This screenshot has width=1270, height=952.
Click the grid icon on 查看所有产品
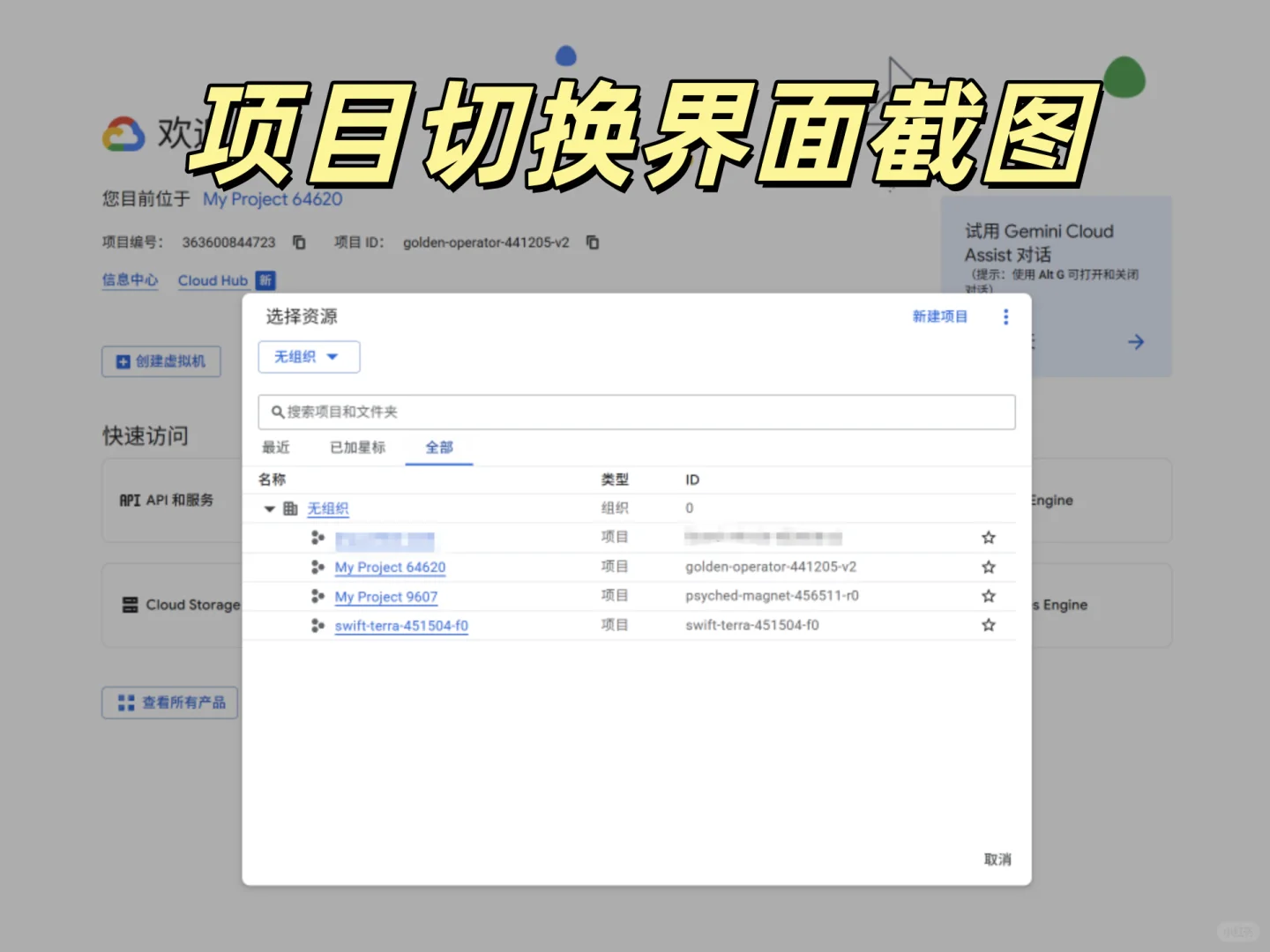[124, 702]
